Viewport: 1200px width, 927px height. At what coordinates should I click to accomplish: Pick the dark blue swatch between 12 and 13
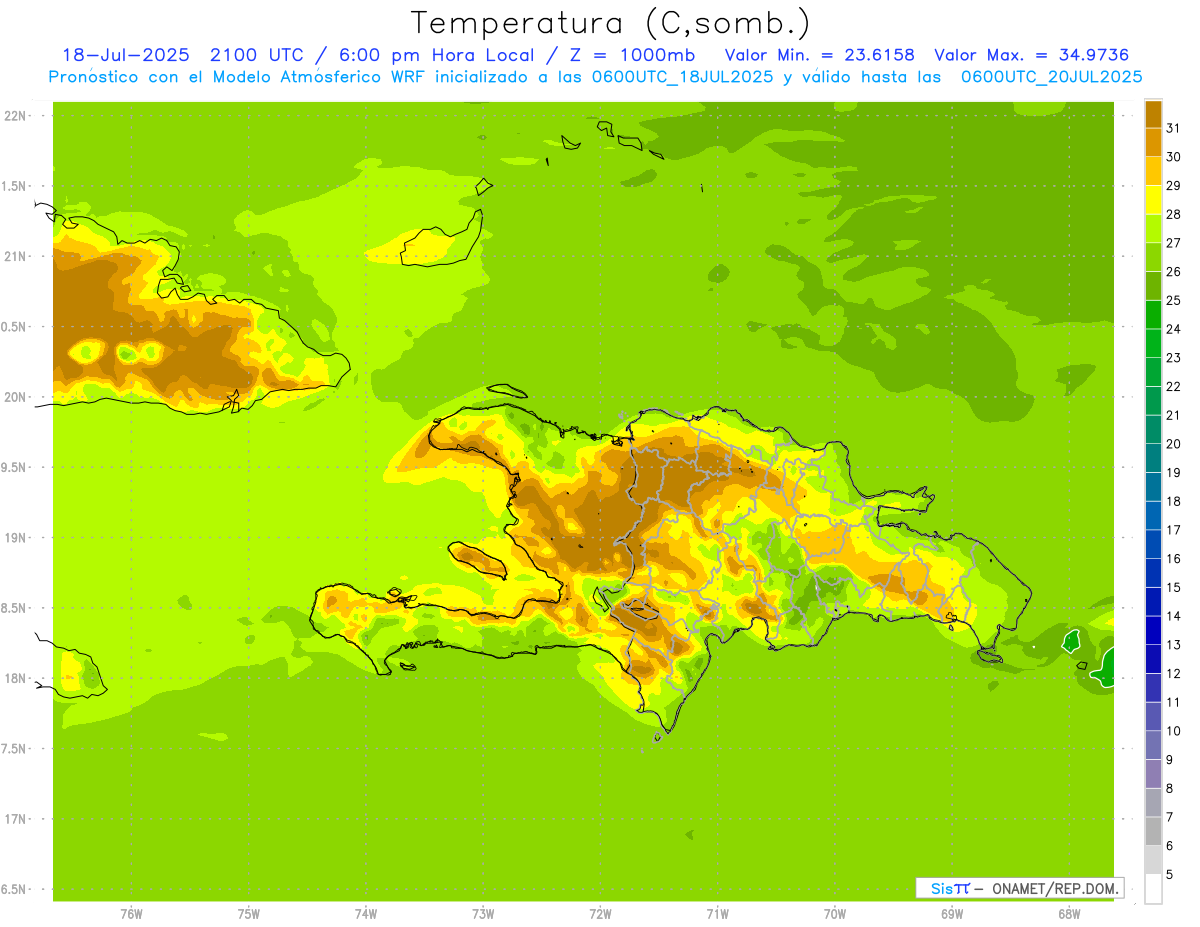click(1153, 659)
